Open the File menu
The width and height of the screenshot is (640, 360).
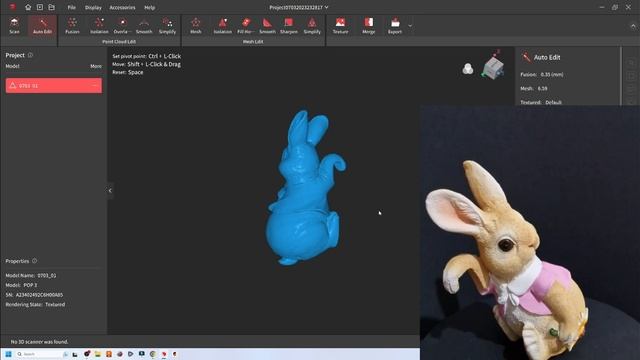click(71, 7)
